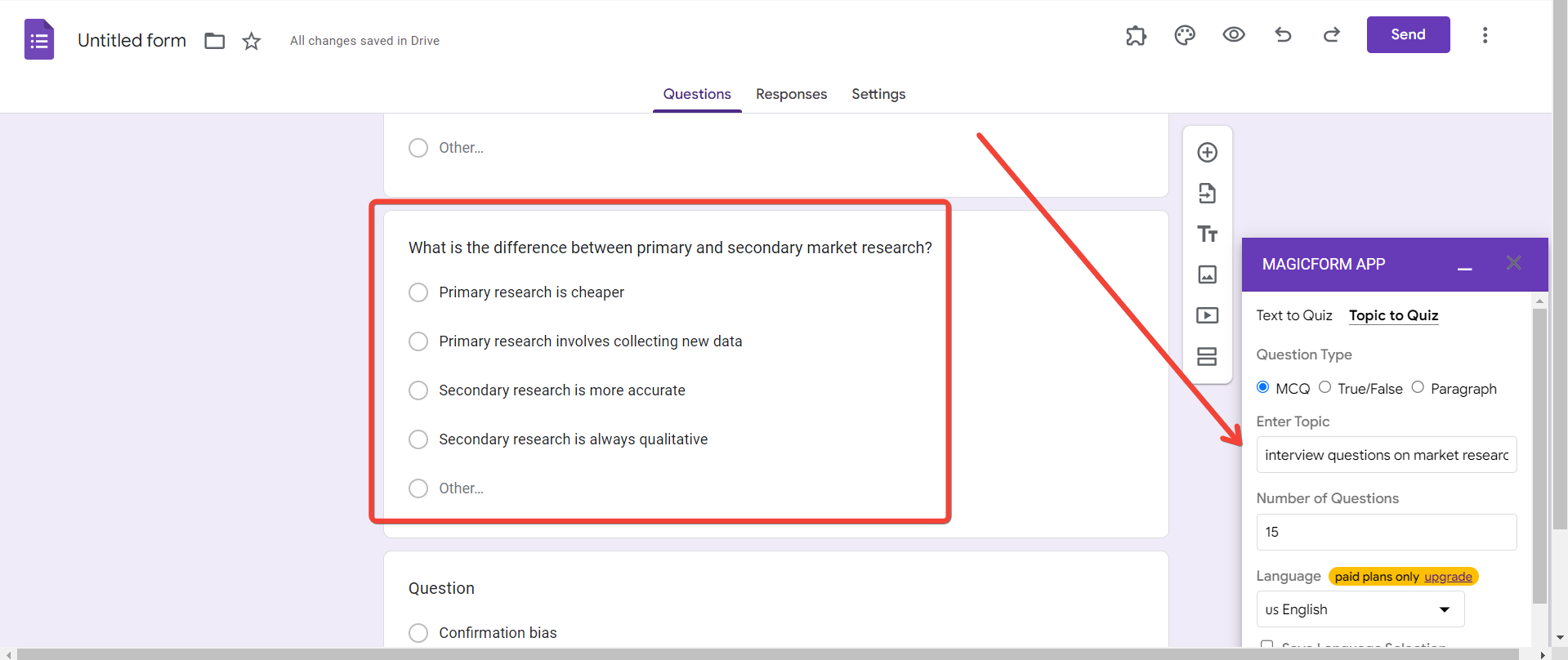Click the page horizontal scrollbar
The image size is (1568, 660).
click(x=768, y=654)
